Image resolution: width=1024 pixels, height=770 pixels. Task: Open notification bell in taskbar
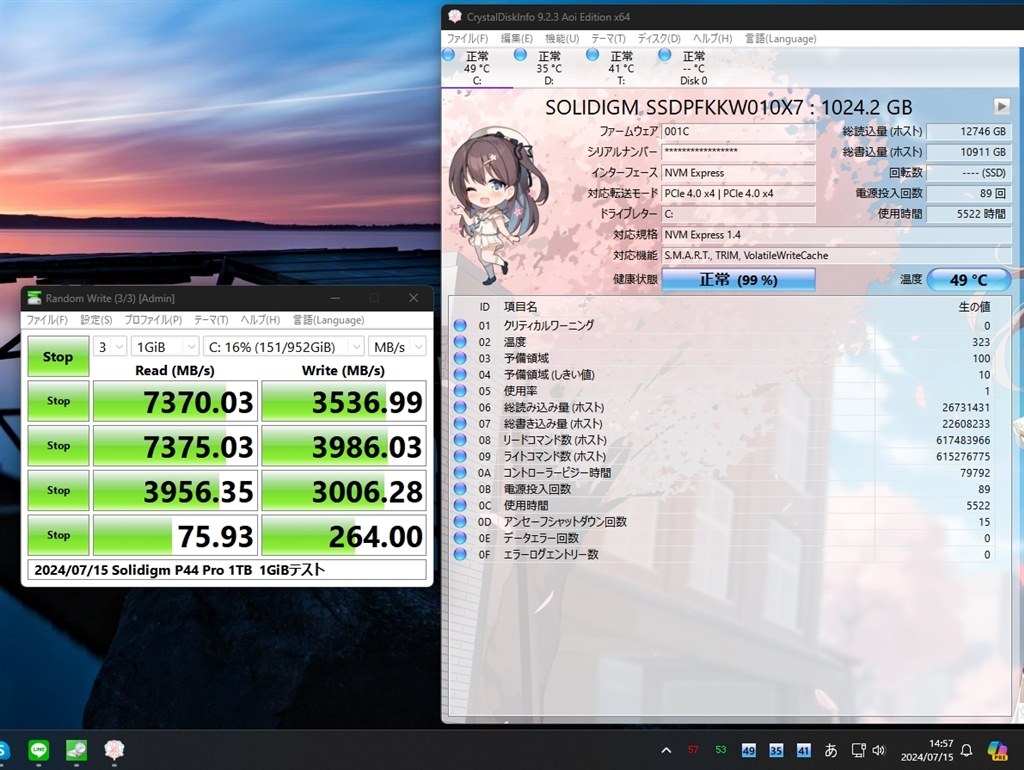[x=967, y=750]
